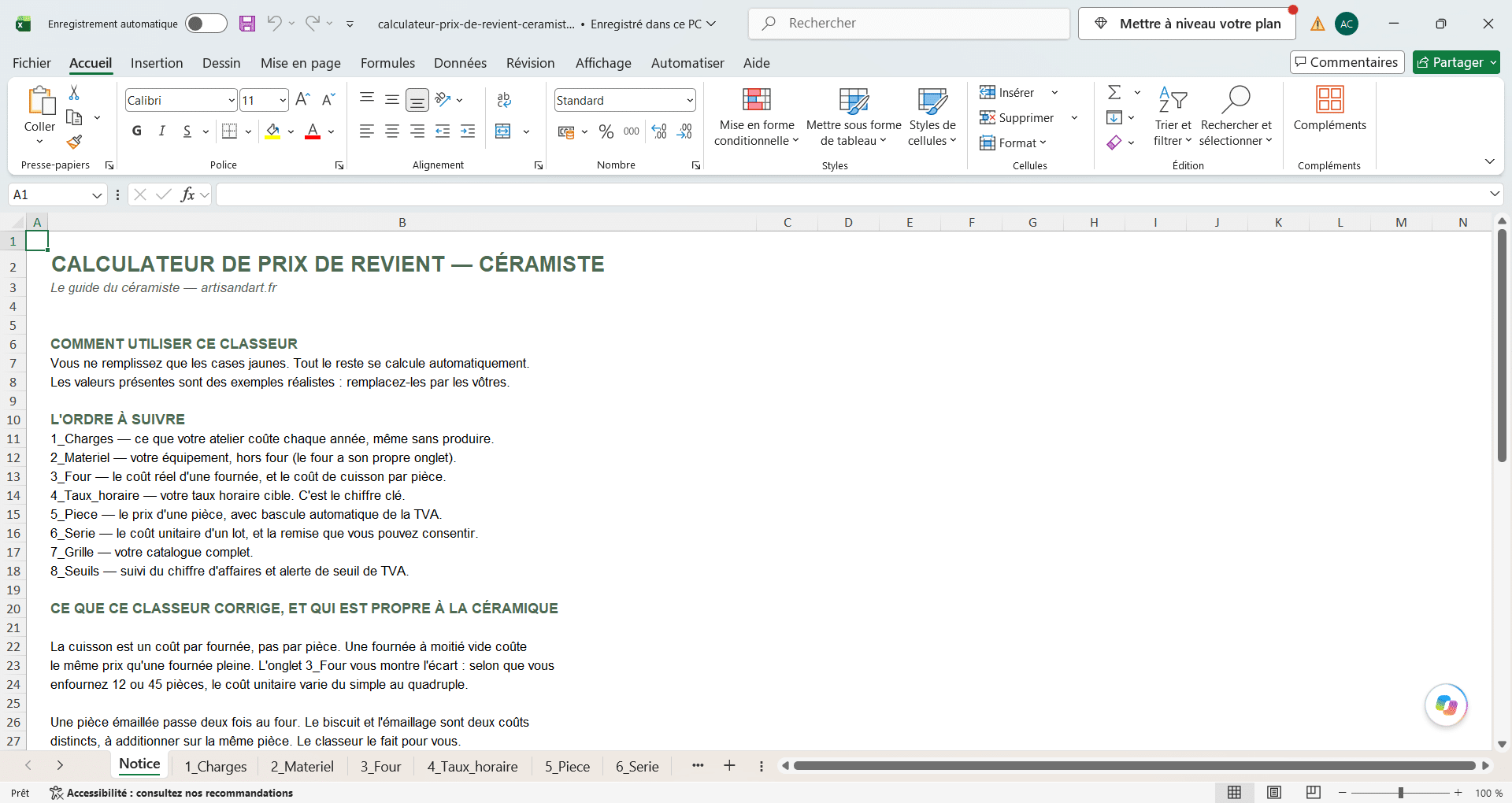
Task: Toggle center horizontal alignment
Action: 392,131
